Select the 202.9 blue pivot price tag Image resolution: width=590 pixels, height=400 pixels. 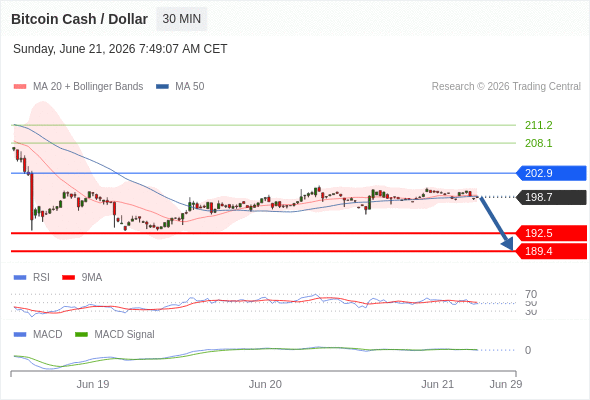[x=551, y=173]
